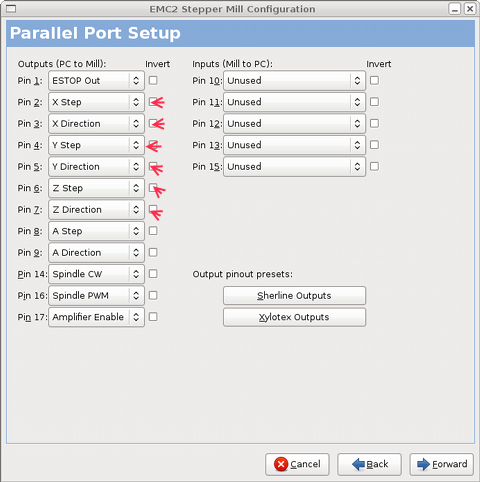Enable Invert for input Pin 11
Image resolution: width=480 pixels, height=482 pixels.
coord(374,102)
